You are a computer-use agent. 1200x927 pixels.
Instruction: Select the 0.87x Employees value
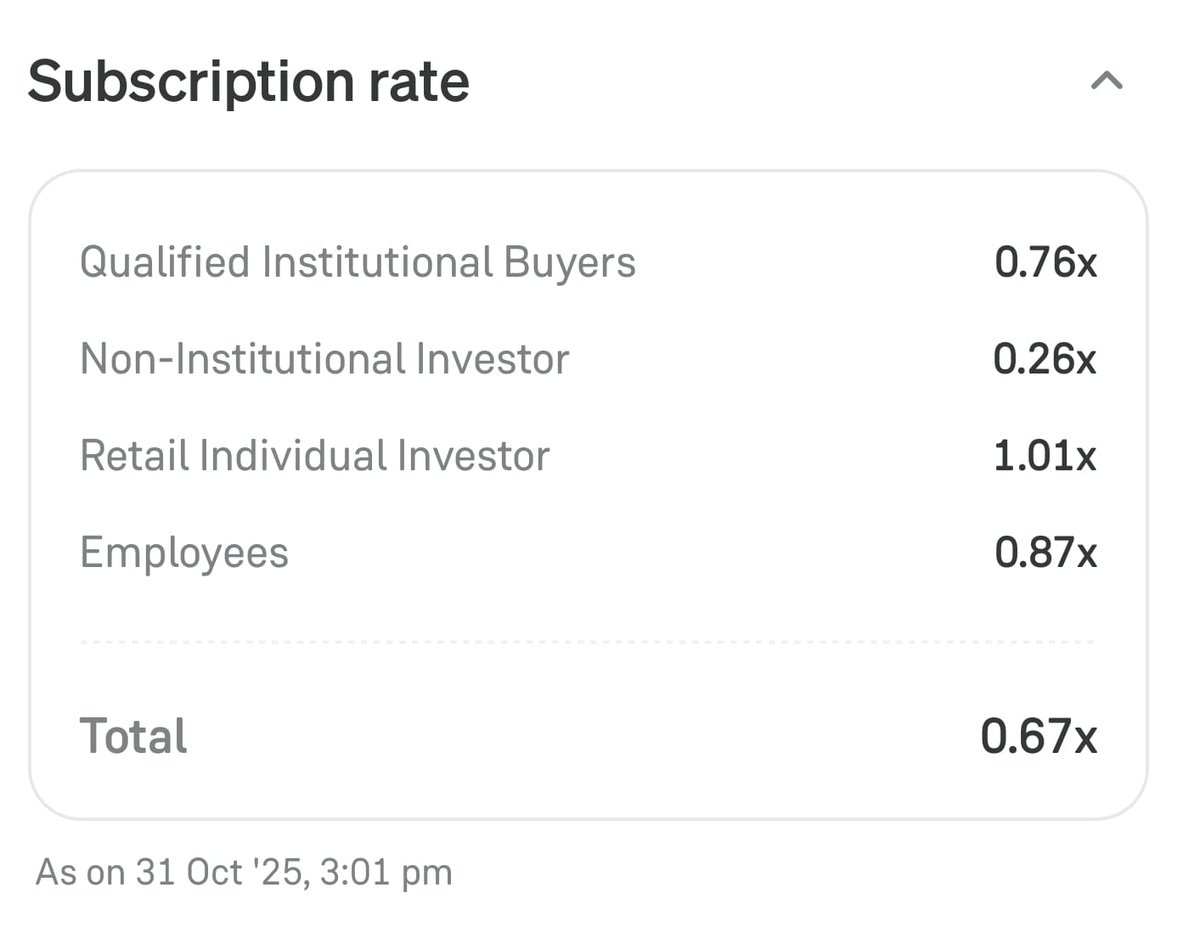[1045, 553]
